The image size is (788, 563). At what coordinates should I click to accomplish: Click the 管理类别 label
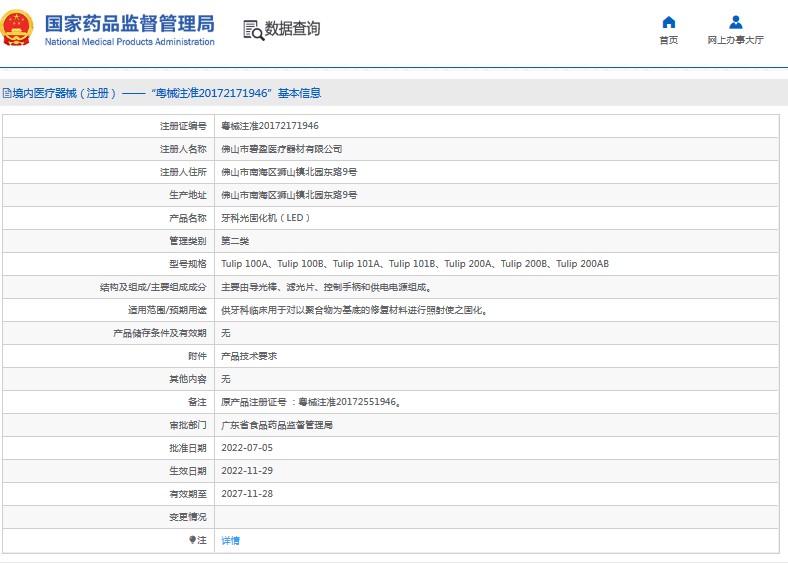(188, 241)
